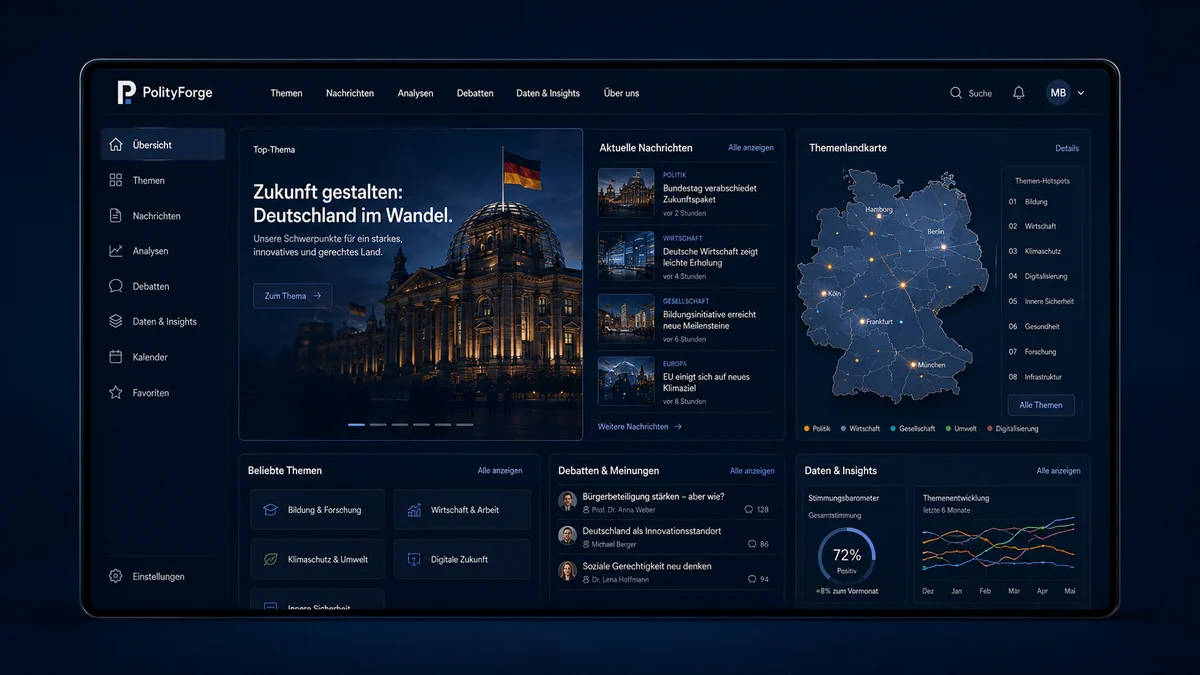Open Weitere Nachrichten link
Screen dimensions: 1200x675
(x=640, y=427)
